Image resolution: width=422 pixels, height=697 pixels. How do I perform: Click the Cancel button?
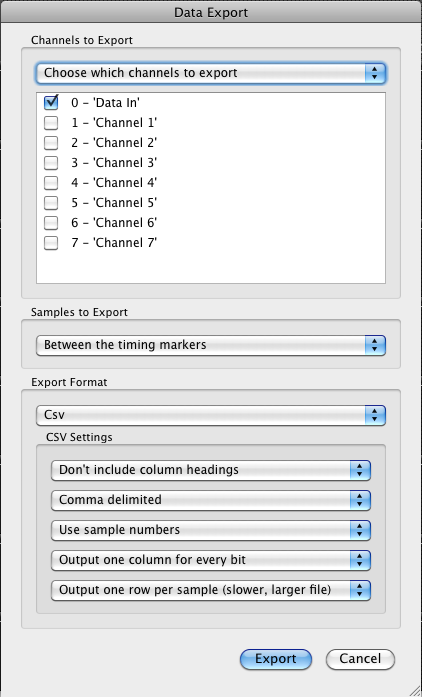point(360,659)
